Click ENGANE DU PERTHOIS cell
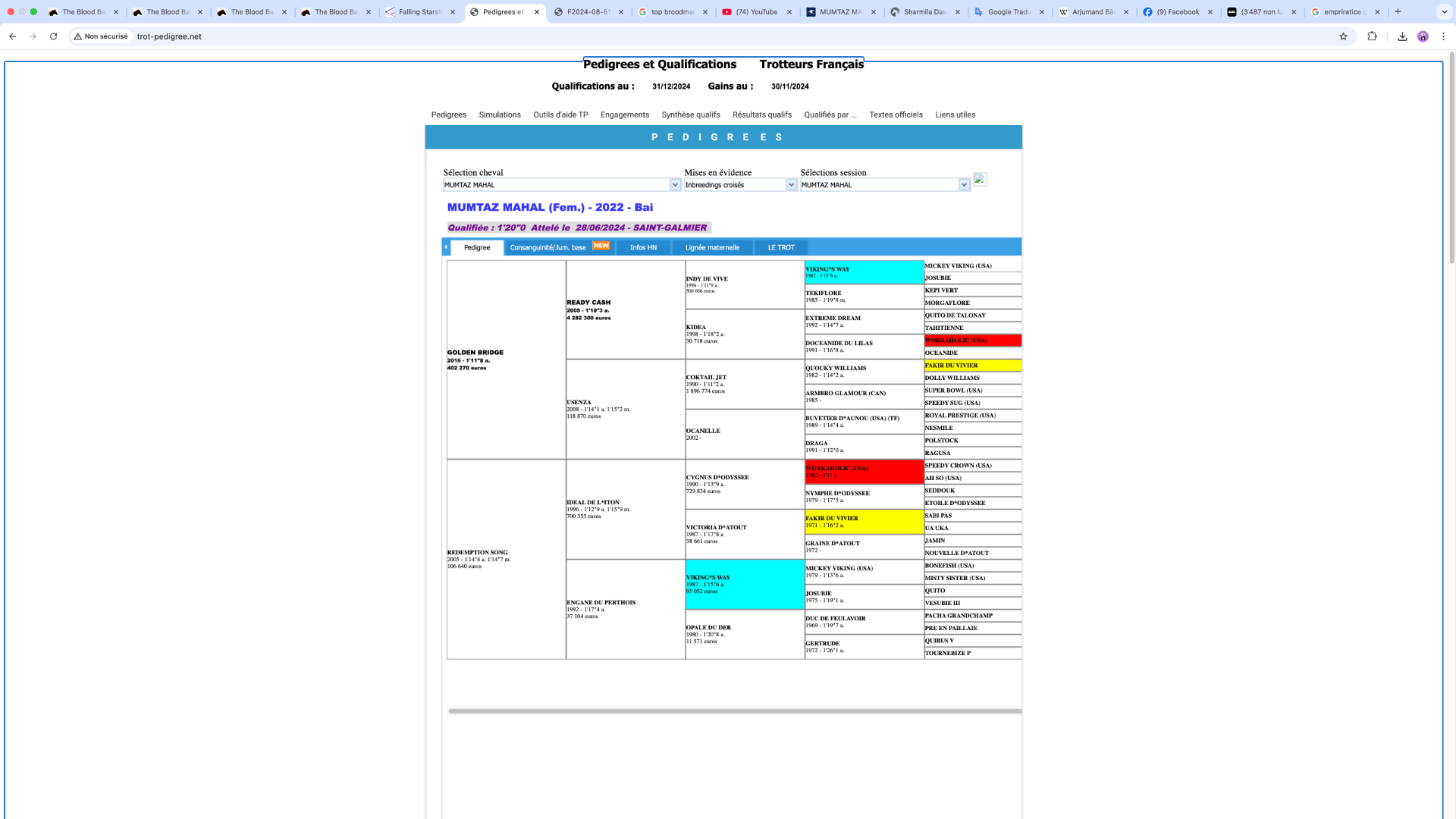This screenshot has width=1456, height=819. (x=626, y=610)
